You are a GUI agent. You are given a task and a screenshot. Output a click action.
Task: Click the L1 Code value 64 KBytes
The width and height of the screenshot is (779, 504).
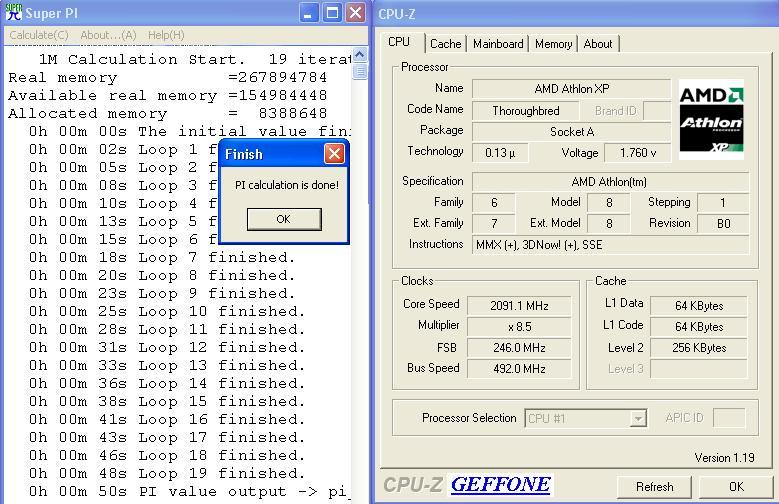pos(699,327)
